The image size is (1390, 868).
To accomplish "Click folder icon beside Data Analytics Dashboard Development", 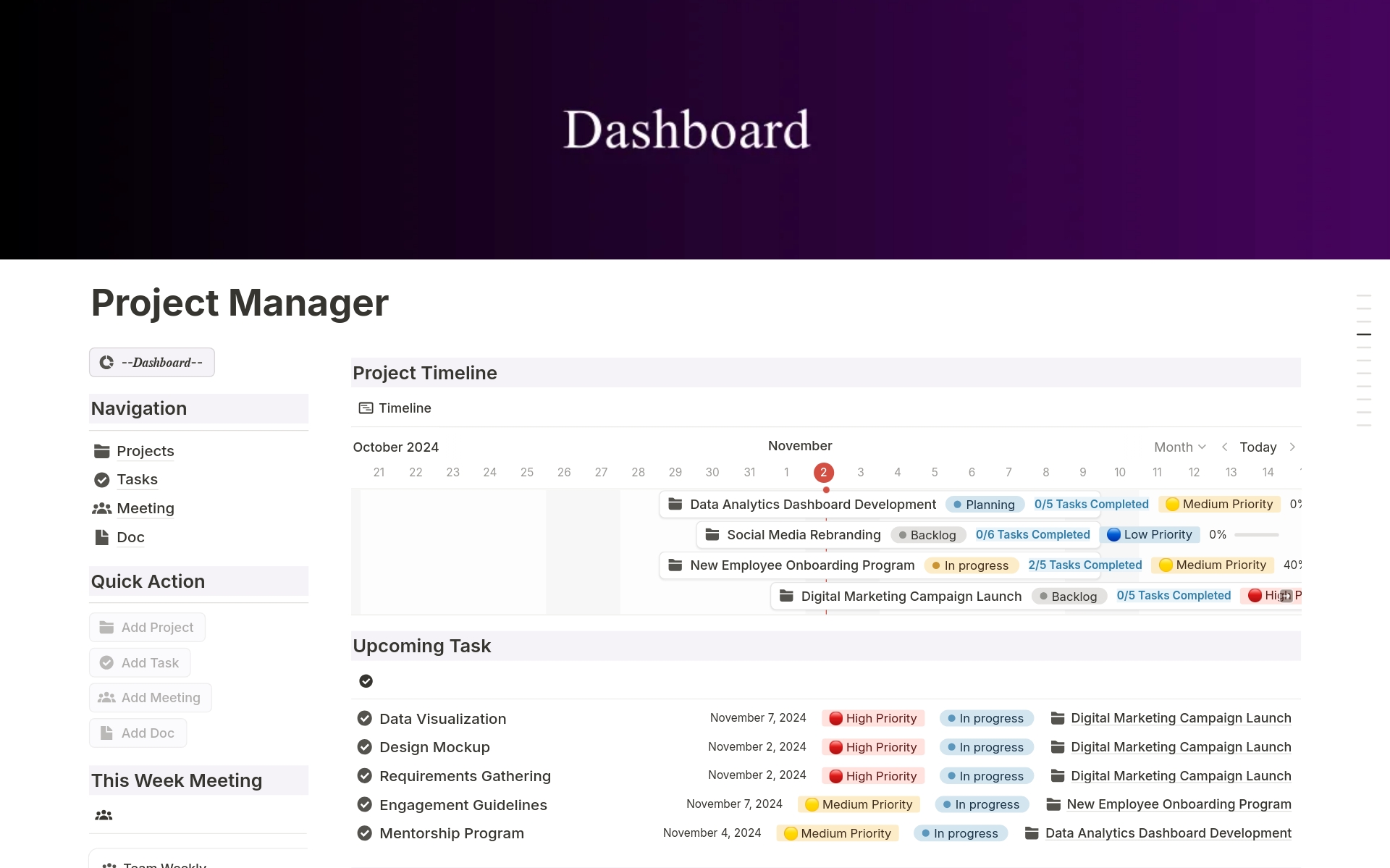I will pos(675,504).
